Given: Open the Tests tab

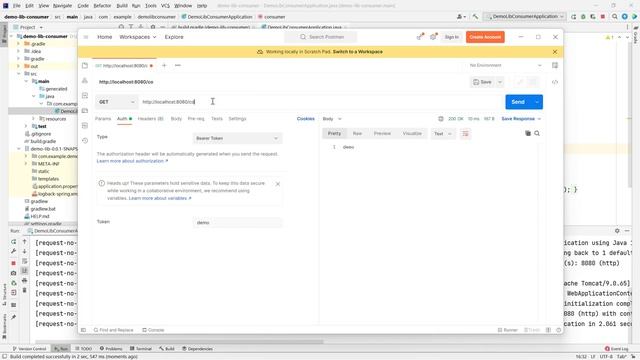Looking at the screenshot, I should point(217,119).
